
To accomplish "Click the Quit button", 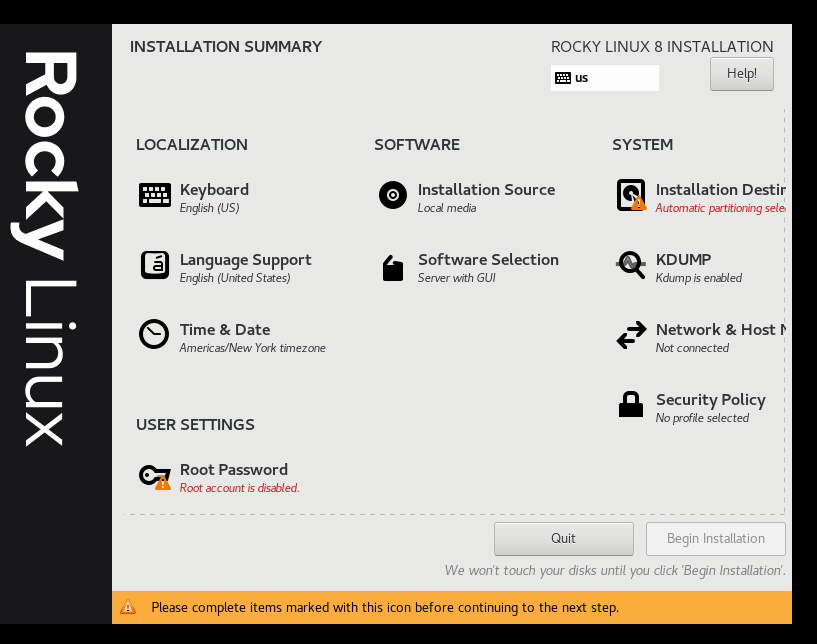I will coord(564,539).
